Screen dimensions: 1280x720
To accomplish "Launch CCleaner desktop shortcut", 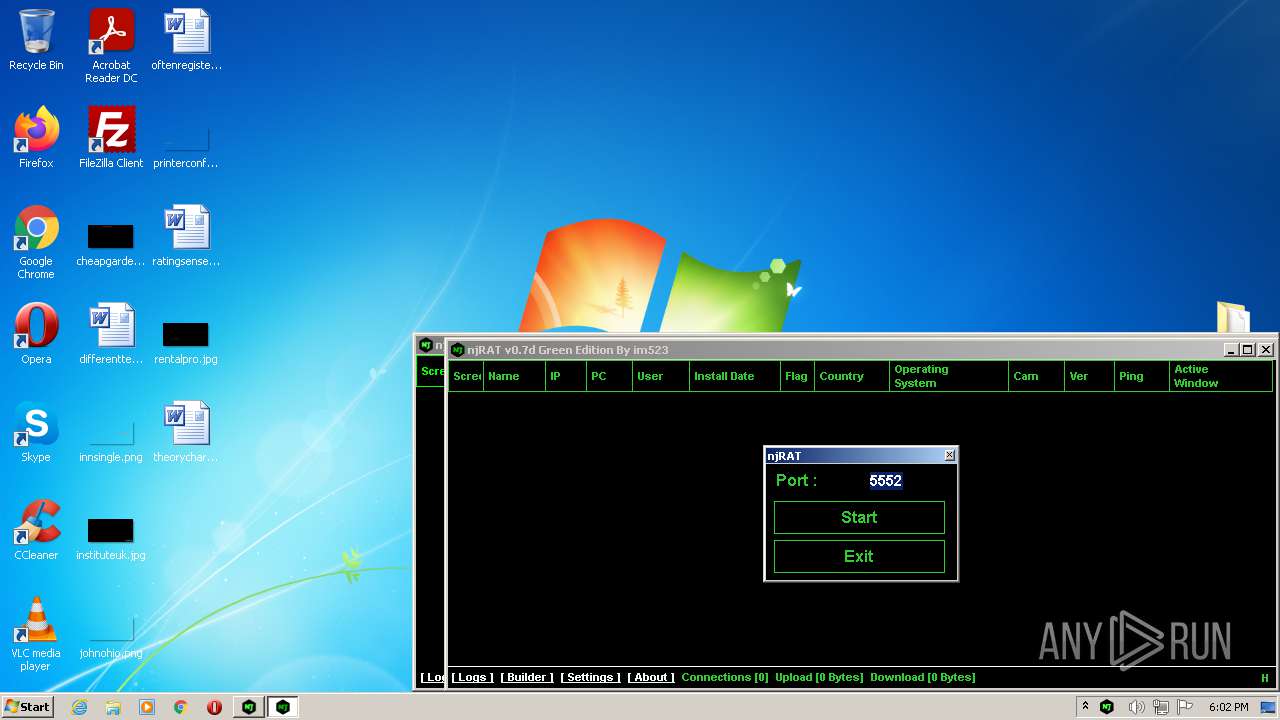I will (x=36, y=530).
